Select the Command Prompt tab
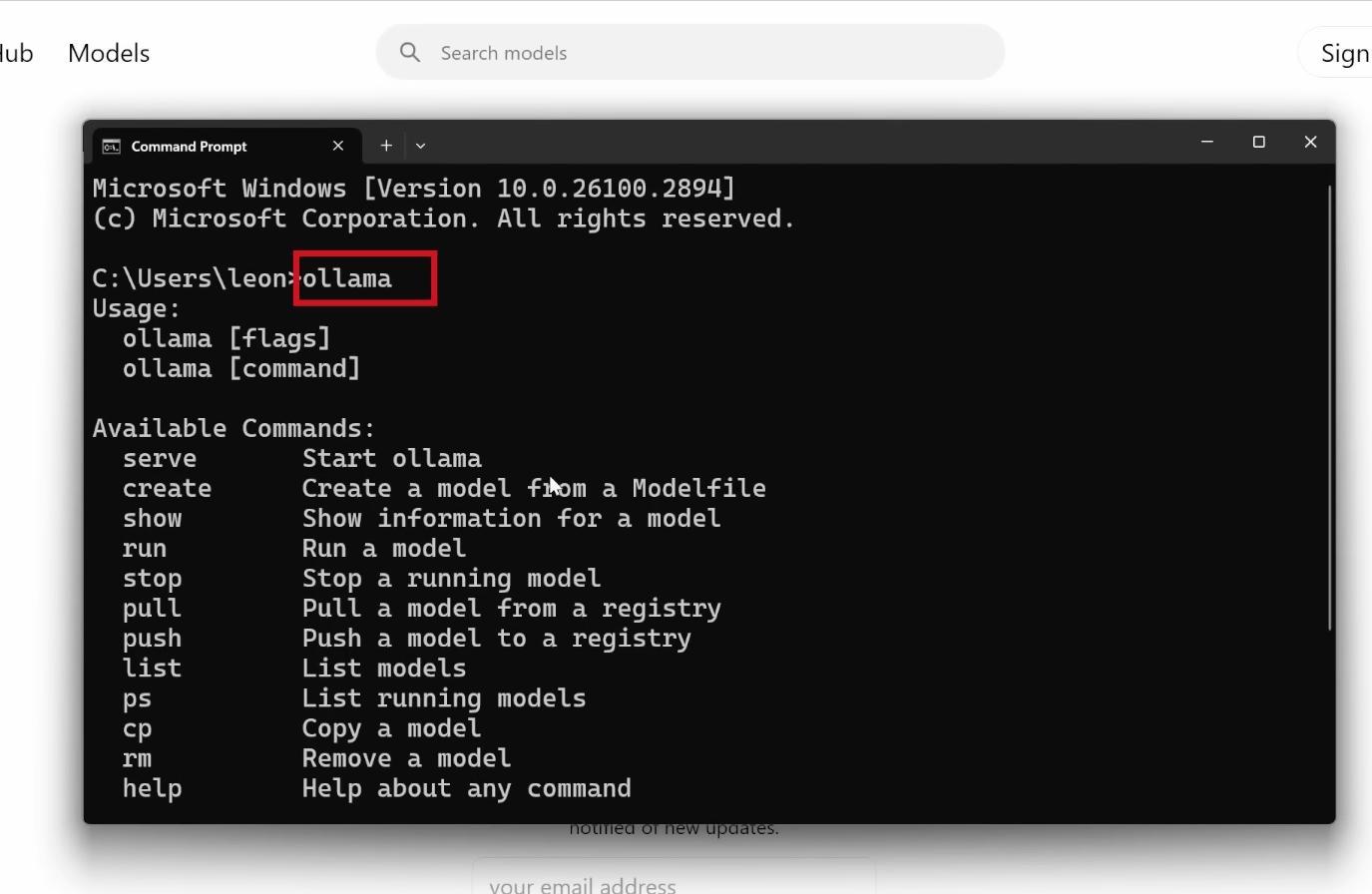The height and width of the screenshot is (894, 1372). [225, 146]
